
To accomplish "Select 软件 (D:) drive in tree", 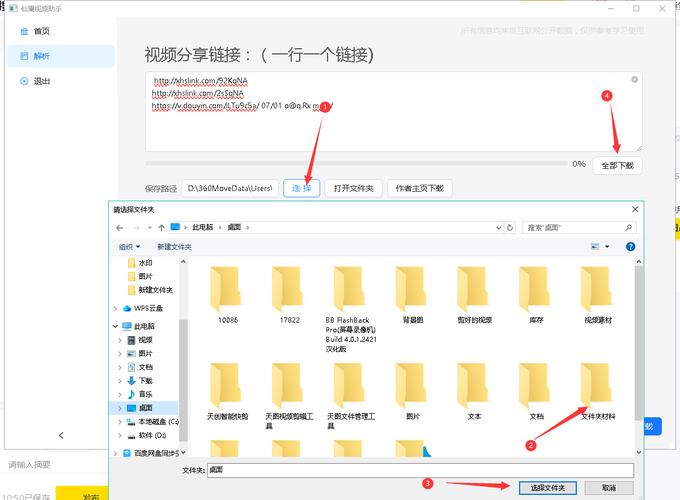I will pyautogui.click(x=147, y=435).
